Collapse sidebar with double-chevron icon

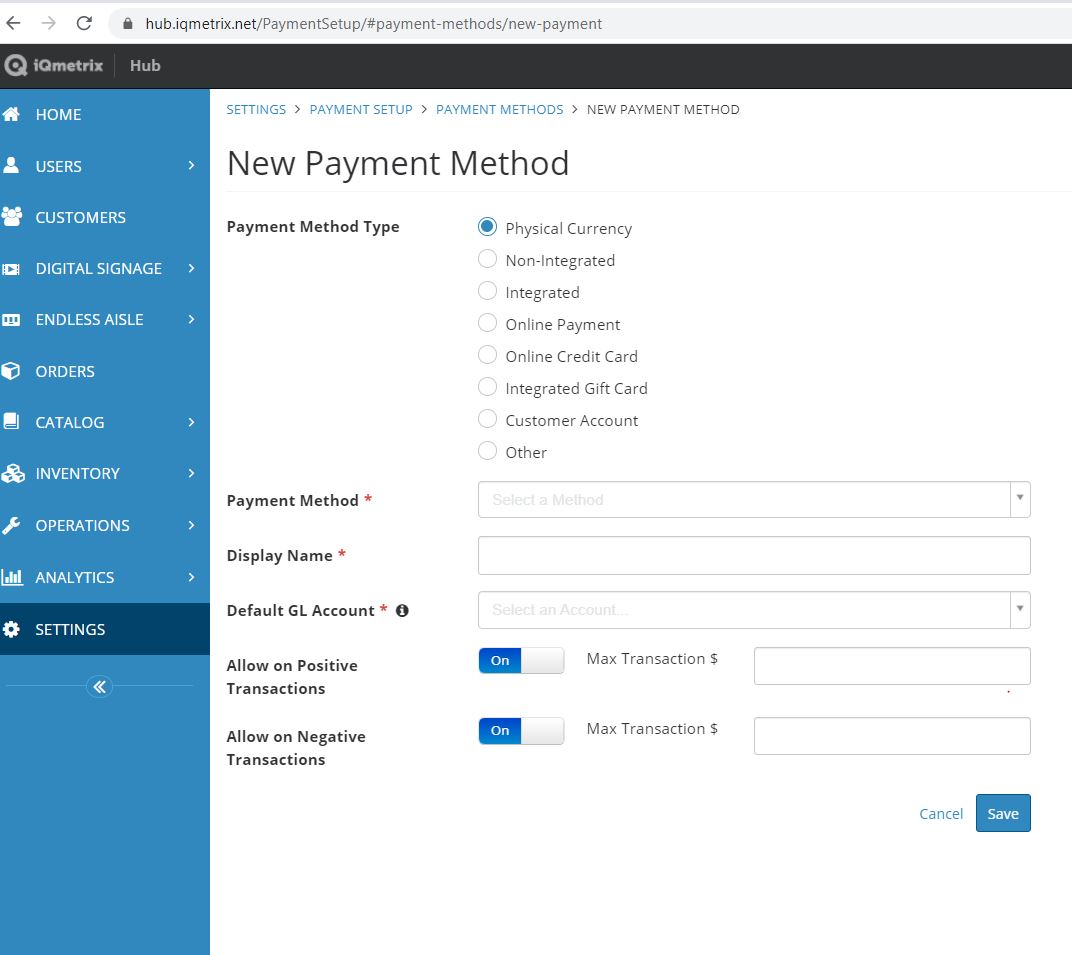(x=99, y=686)
